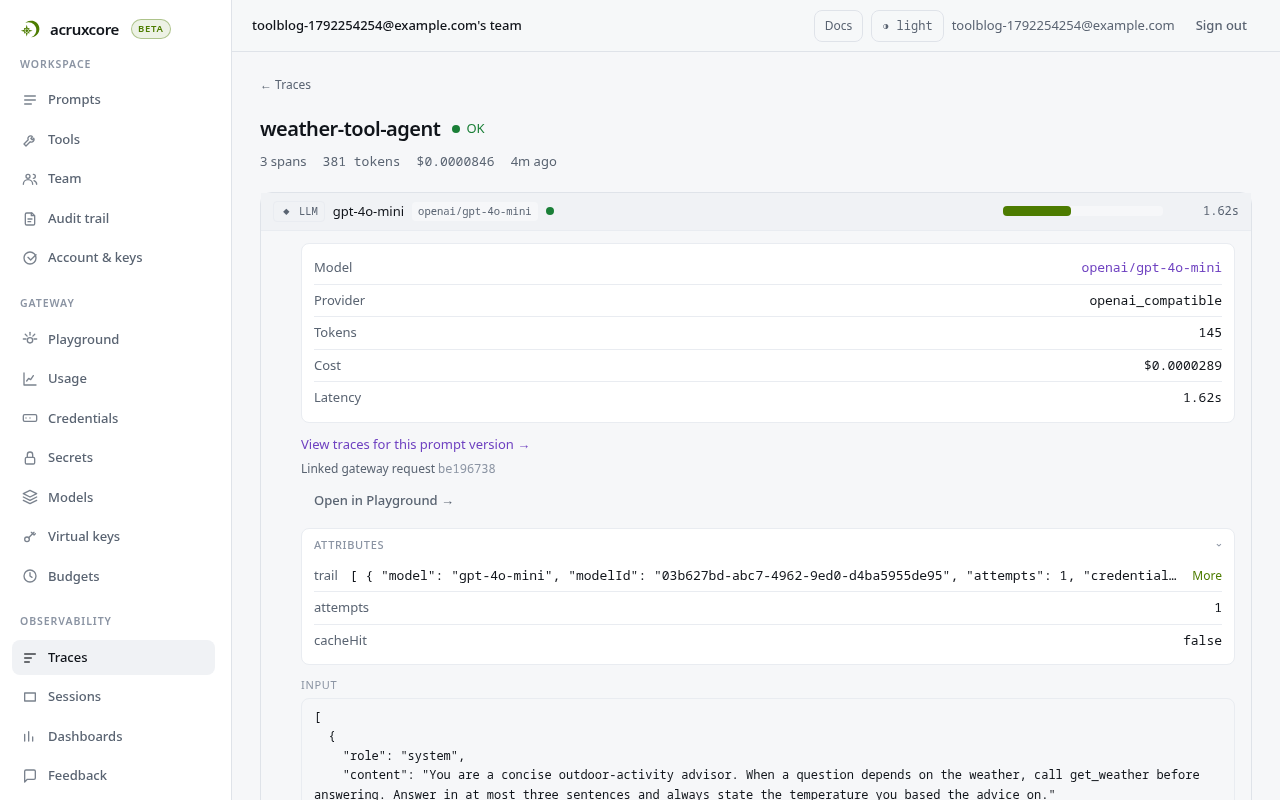Open Credentials via its sidebar icon
Image resolution: width=1280 pixels, height=800 pixels.
tap(30, 419)
